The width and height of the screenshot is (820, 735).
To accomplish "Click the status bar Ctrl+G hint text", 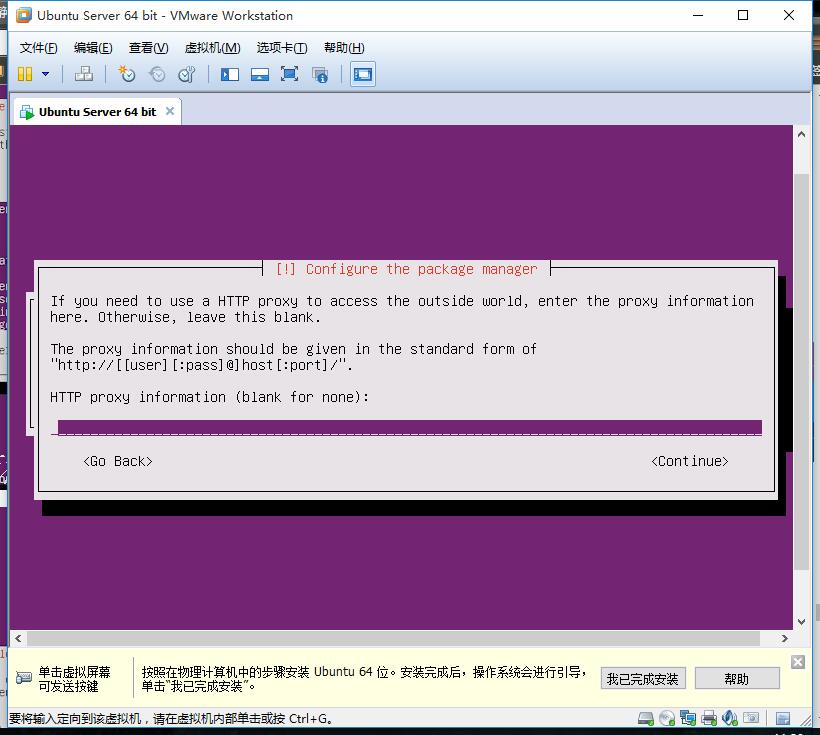I will [x=171, y=718].
